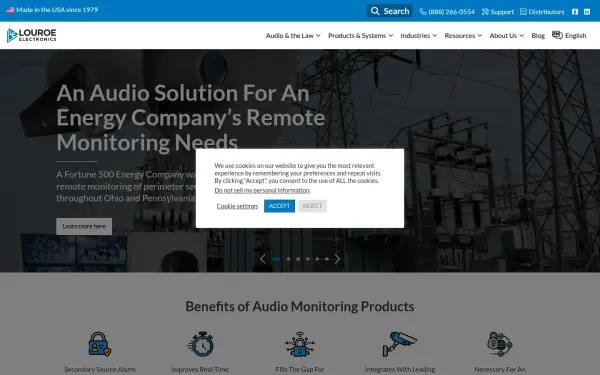Click the hero slide headline text

(x=191, y=118)
